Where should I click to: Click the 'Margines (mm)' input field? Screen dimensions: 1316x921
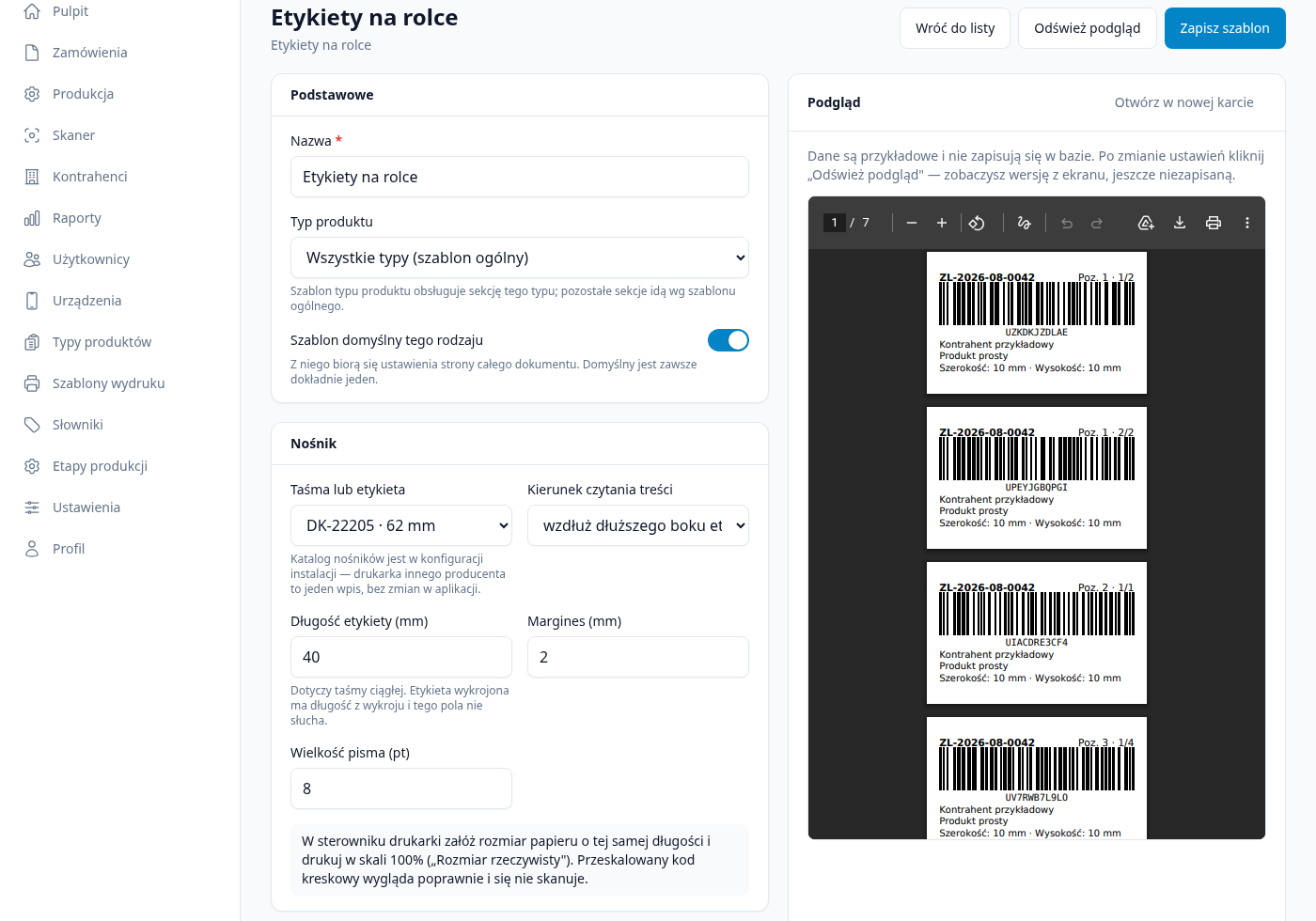(638, 657)
